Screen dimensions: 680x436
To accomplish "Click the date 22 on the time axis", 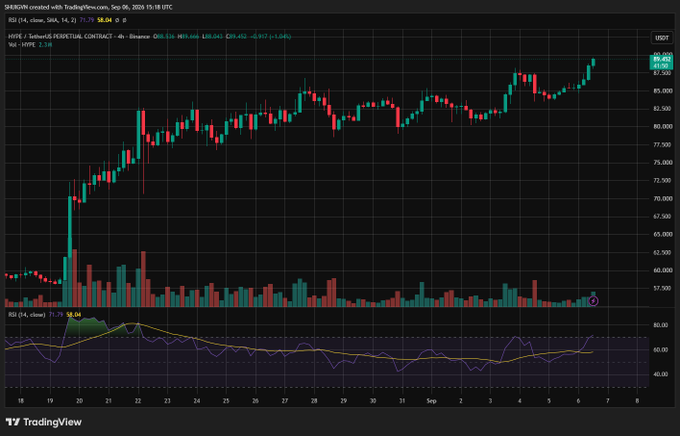I will coord(138,401).
